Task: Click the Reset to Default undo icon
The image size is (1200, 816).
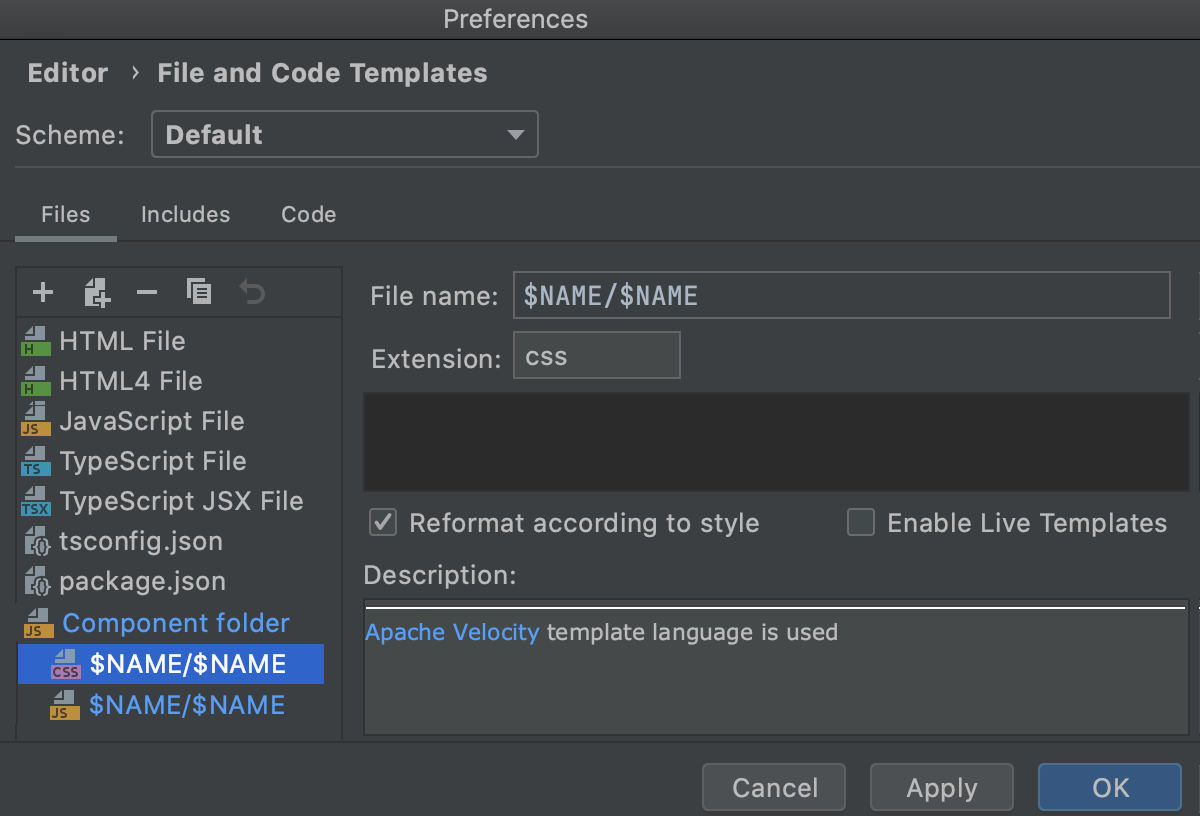Action: click(252, 293)
